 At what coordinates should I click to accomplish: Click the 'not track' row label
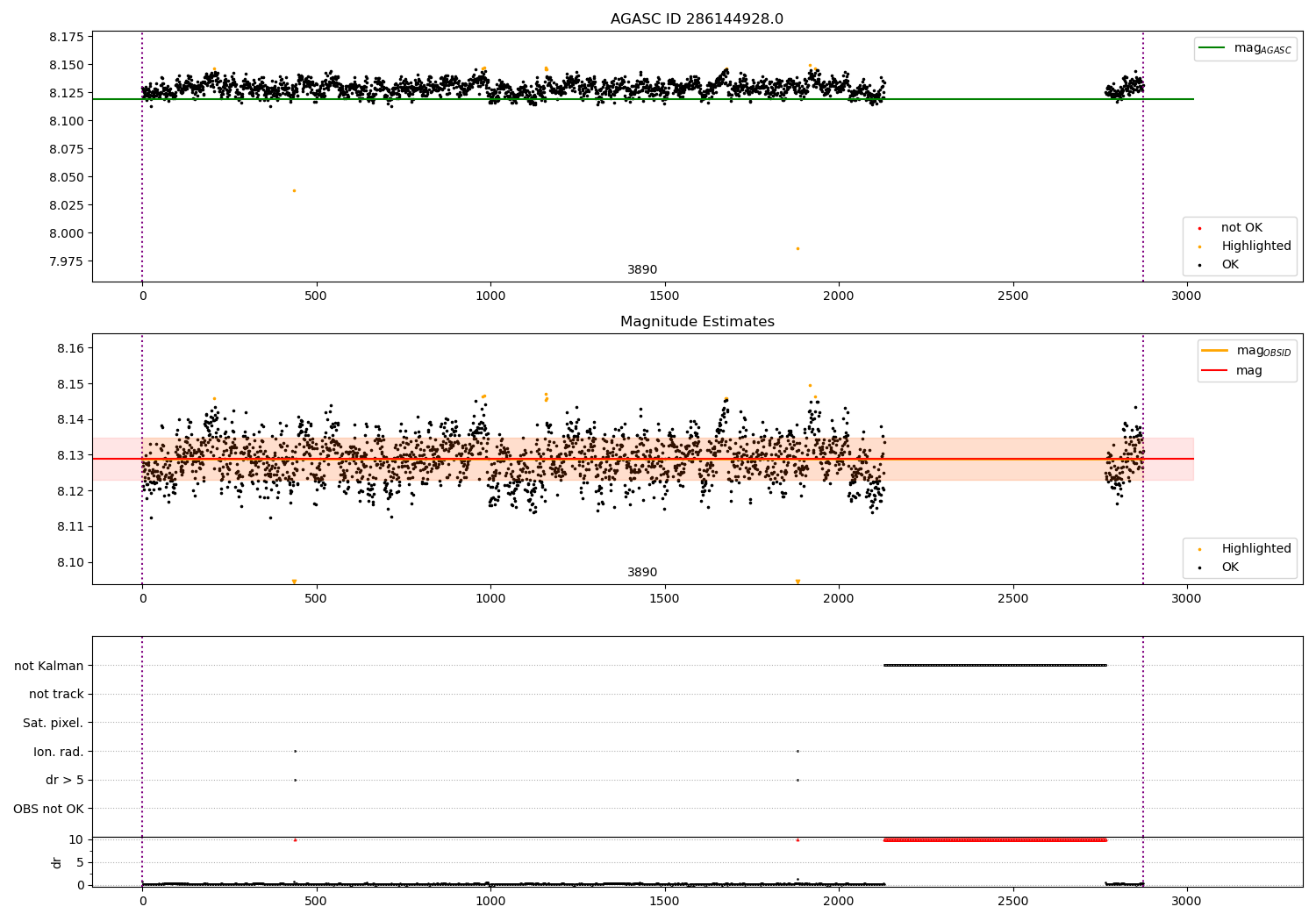pos(56,695)
